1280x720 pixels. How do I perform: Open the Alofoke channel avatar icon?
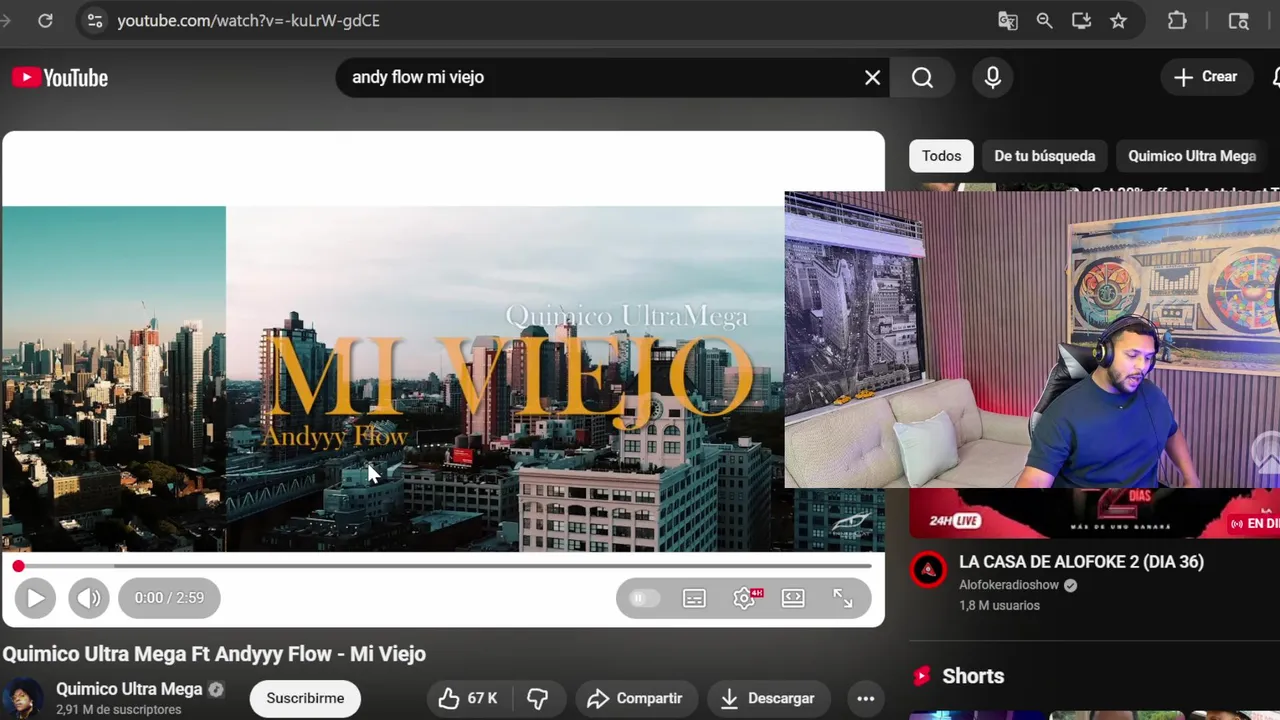tap(929, 570)
